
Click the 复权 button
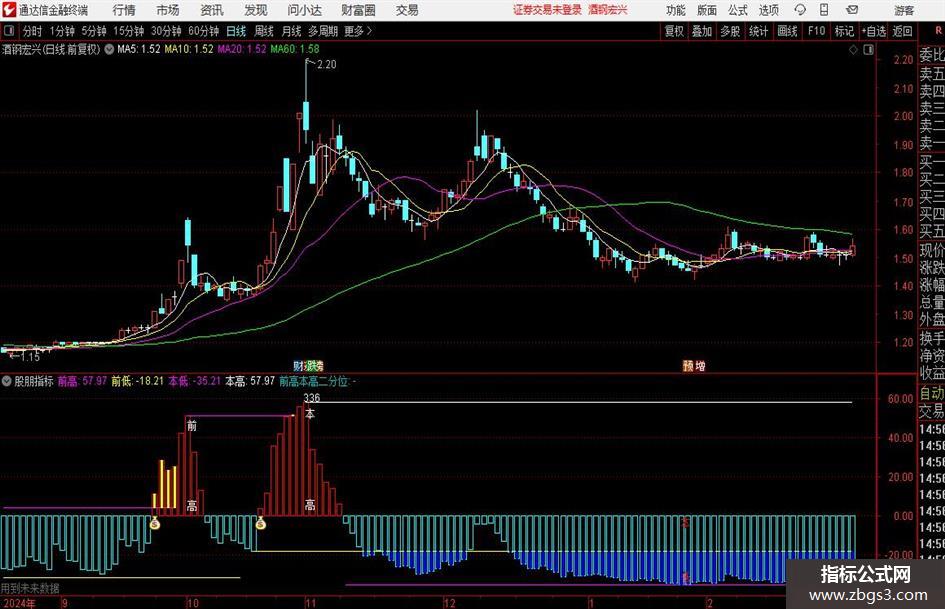674,31
